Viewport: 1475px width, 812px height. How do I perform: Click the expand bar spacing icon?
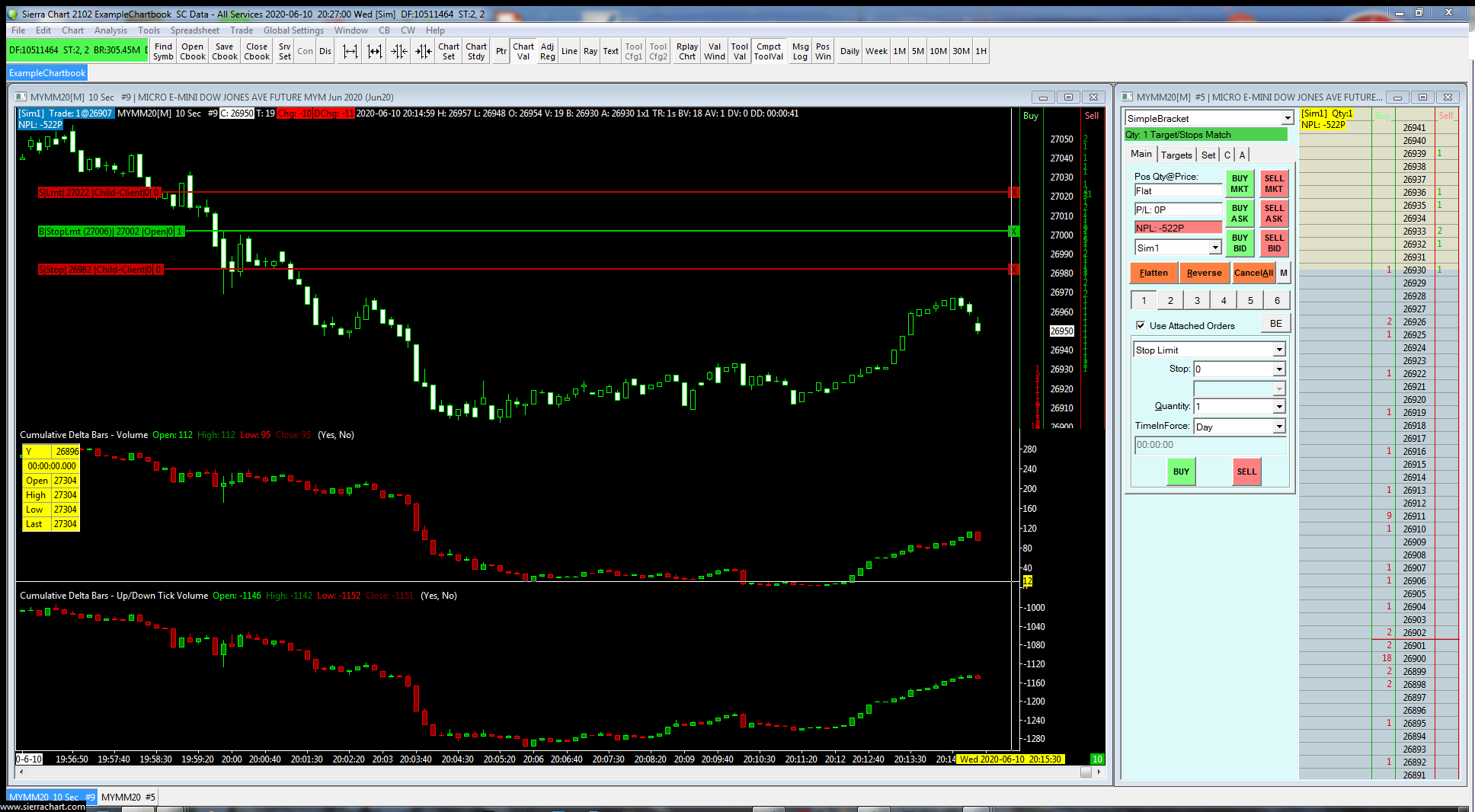coord(350,51)
